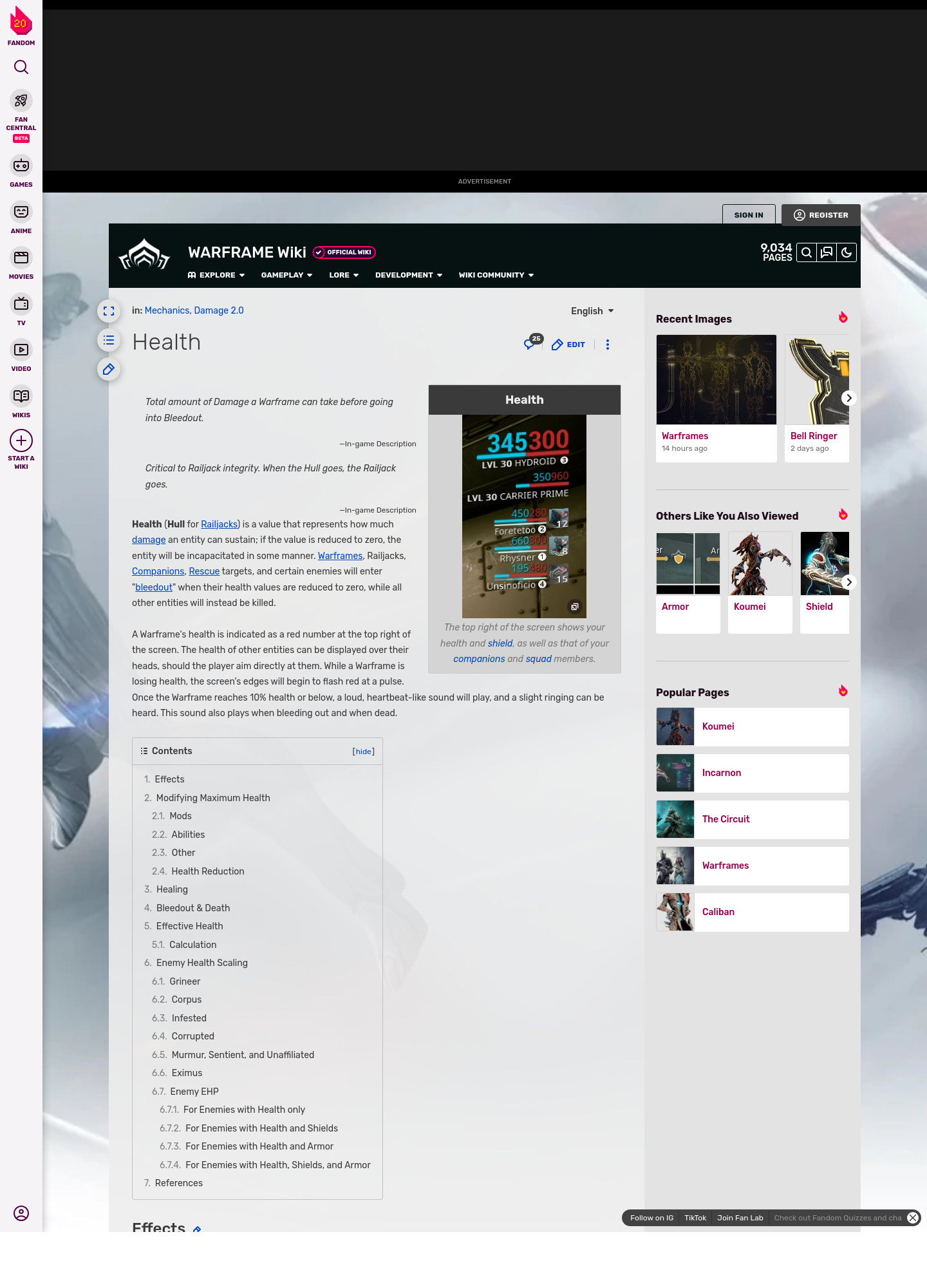The height and width of the screenshot is (1288, 927).
Task: Open the Koumei card under Others Also Viewed
Action: point(760,582)
